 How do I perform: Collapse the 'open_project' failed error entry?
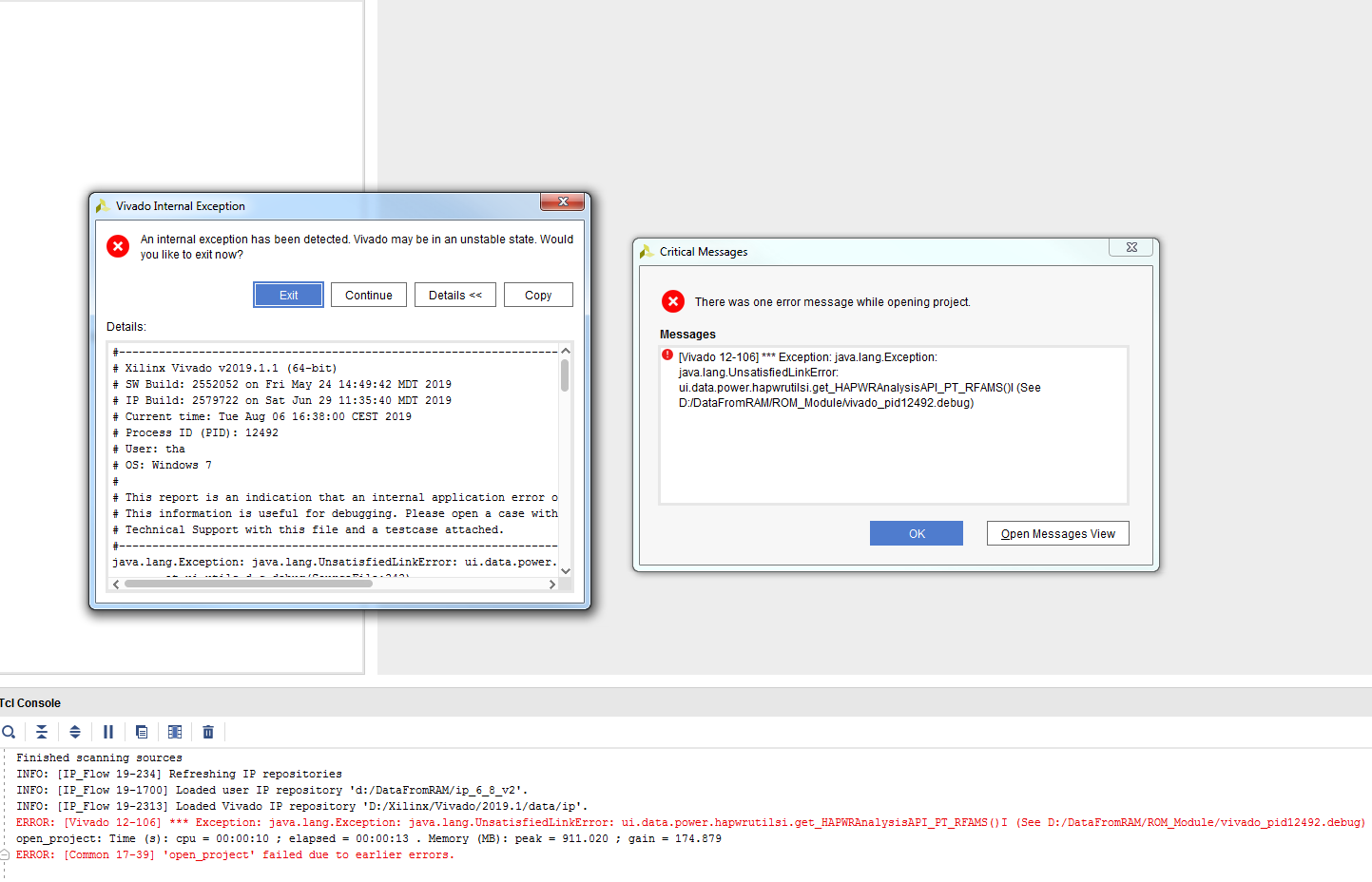click(5, 854)
